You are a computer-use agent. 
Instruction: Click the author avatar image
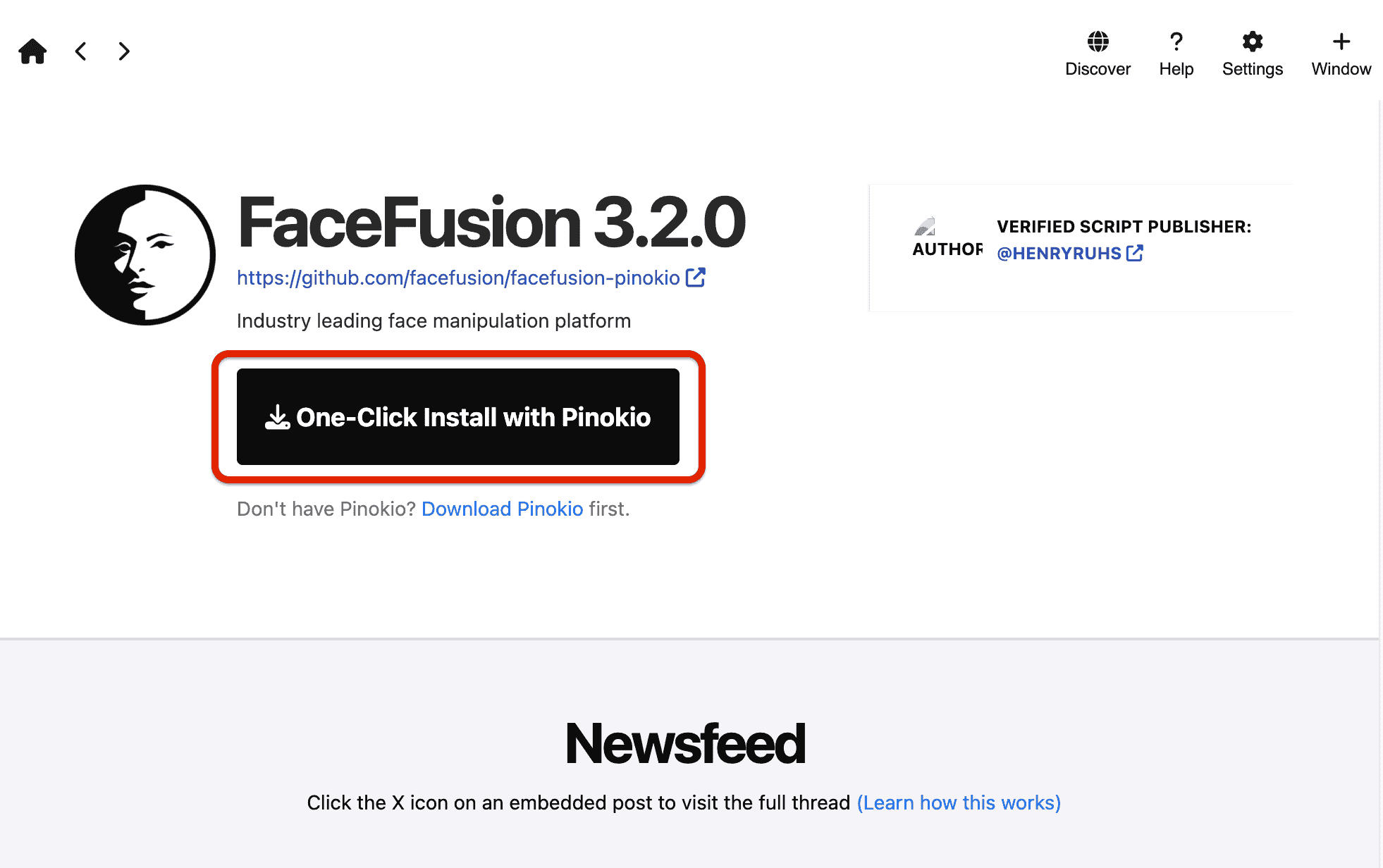pos(925,226)
